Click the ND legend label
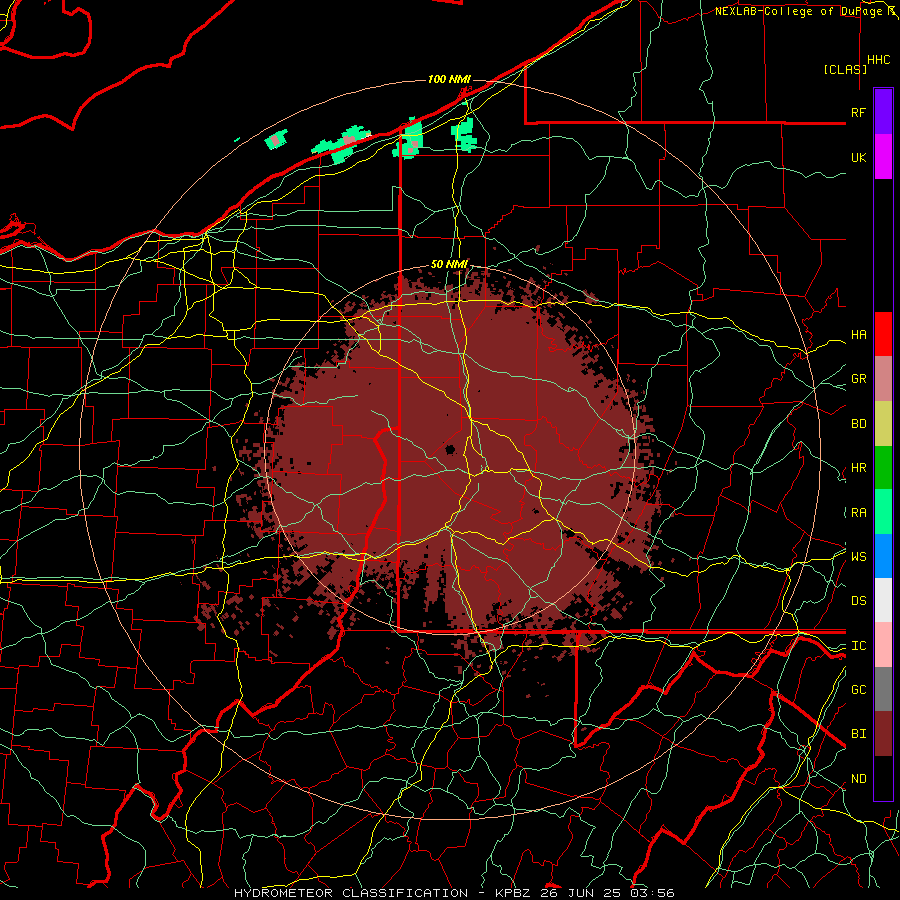Viewport: 900px width, 900px height. click(x=859, y=779)
